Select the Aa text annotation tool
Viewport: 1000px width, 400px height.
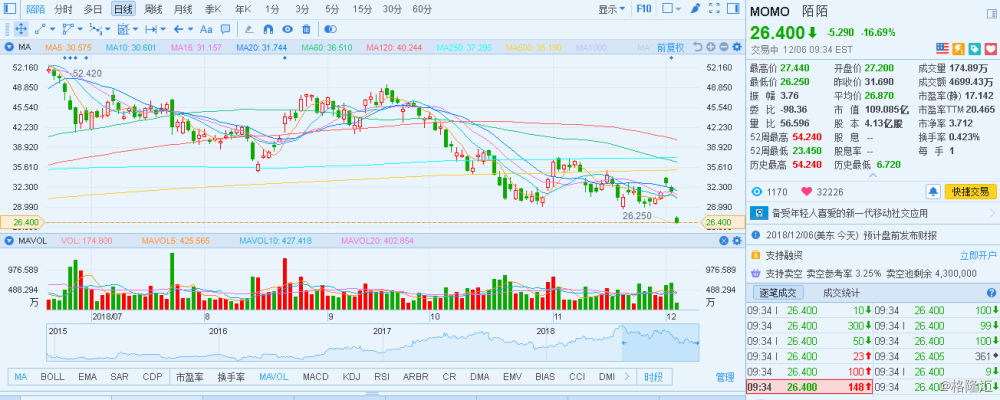[206, 29]
